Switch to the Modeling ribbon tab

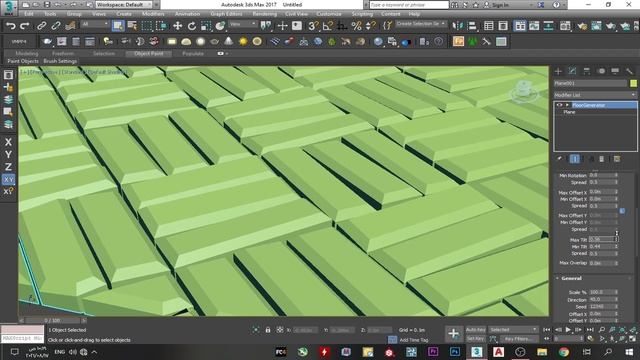[x=27, y=53]
